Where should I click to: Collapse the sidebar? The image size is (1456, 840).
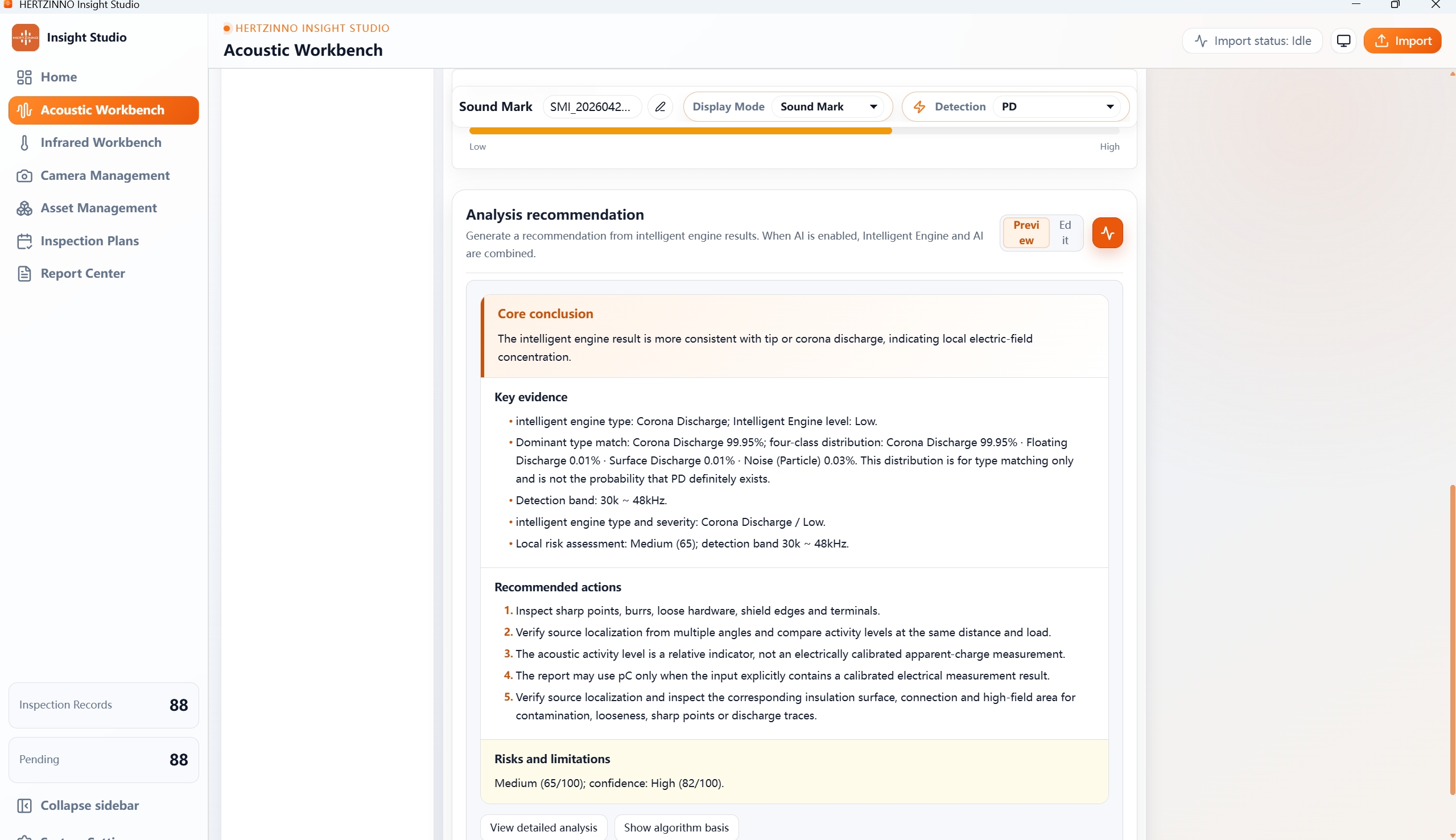tap(104, 805)
